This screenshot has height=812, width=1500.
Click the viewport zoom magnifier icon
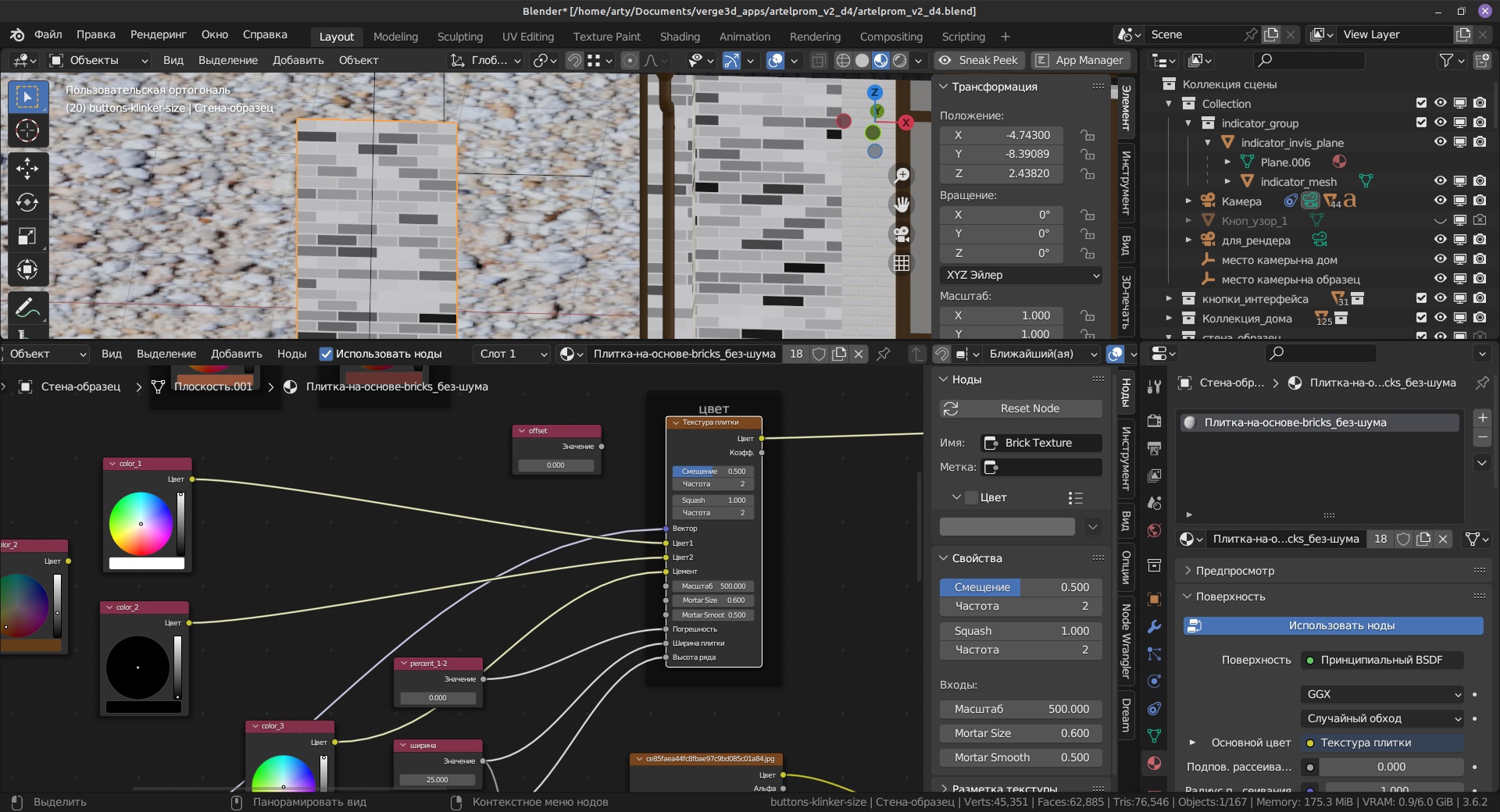click(902, 175)
